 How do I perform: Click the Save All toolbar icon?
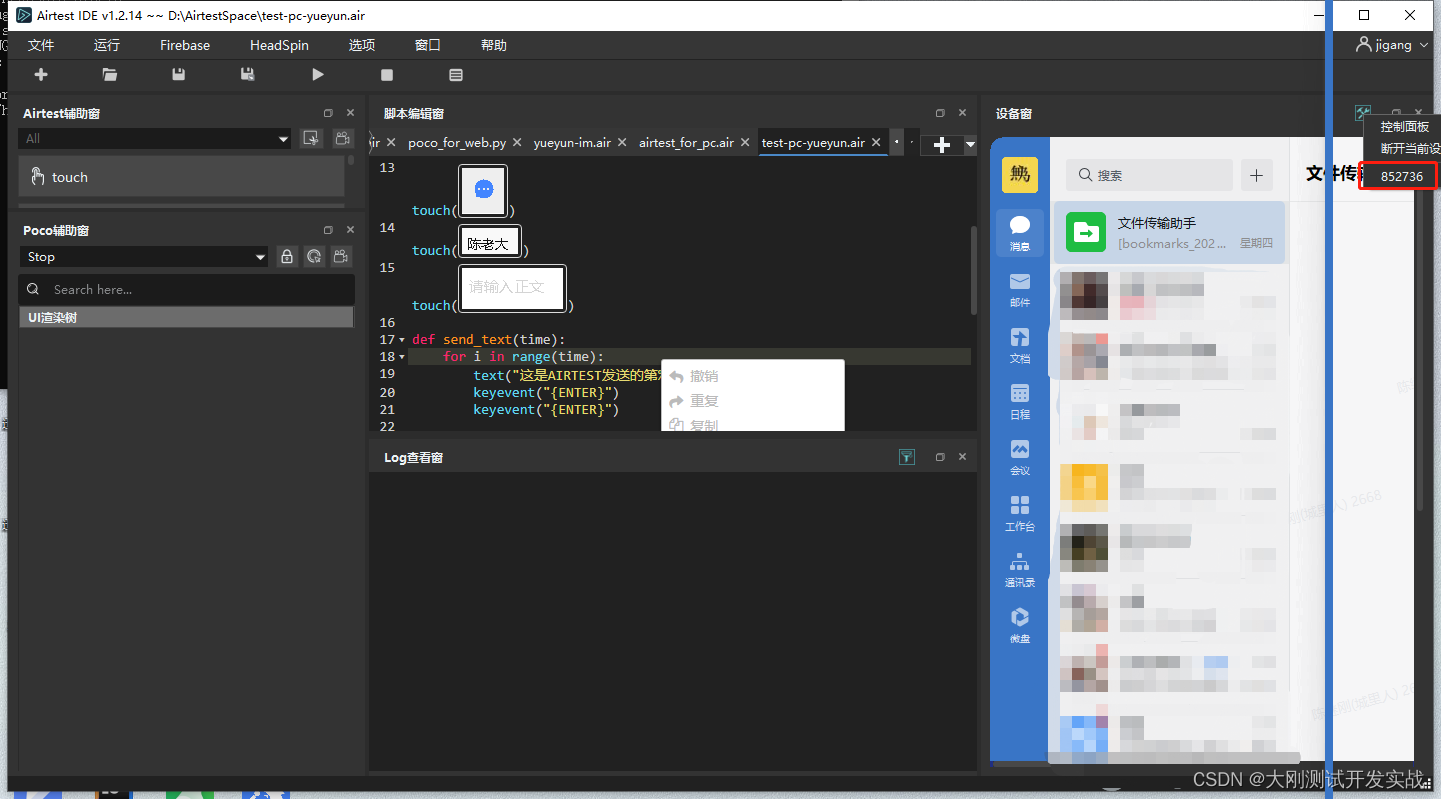[x=248, y=75]
